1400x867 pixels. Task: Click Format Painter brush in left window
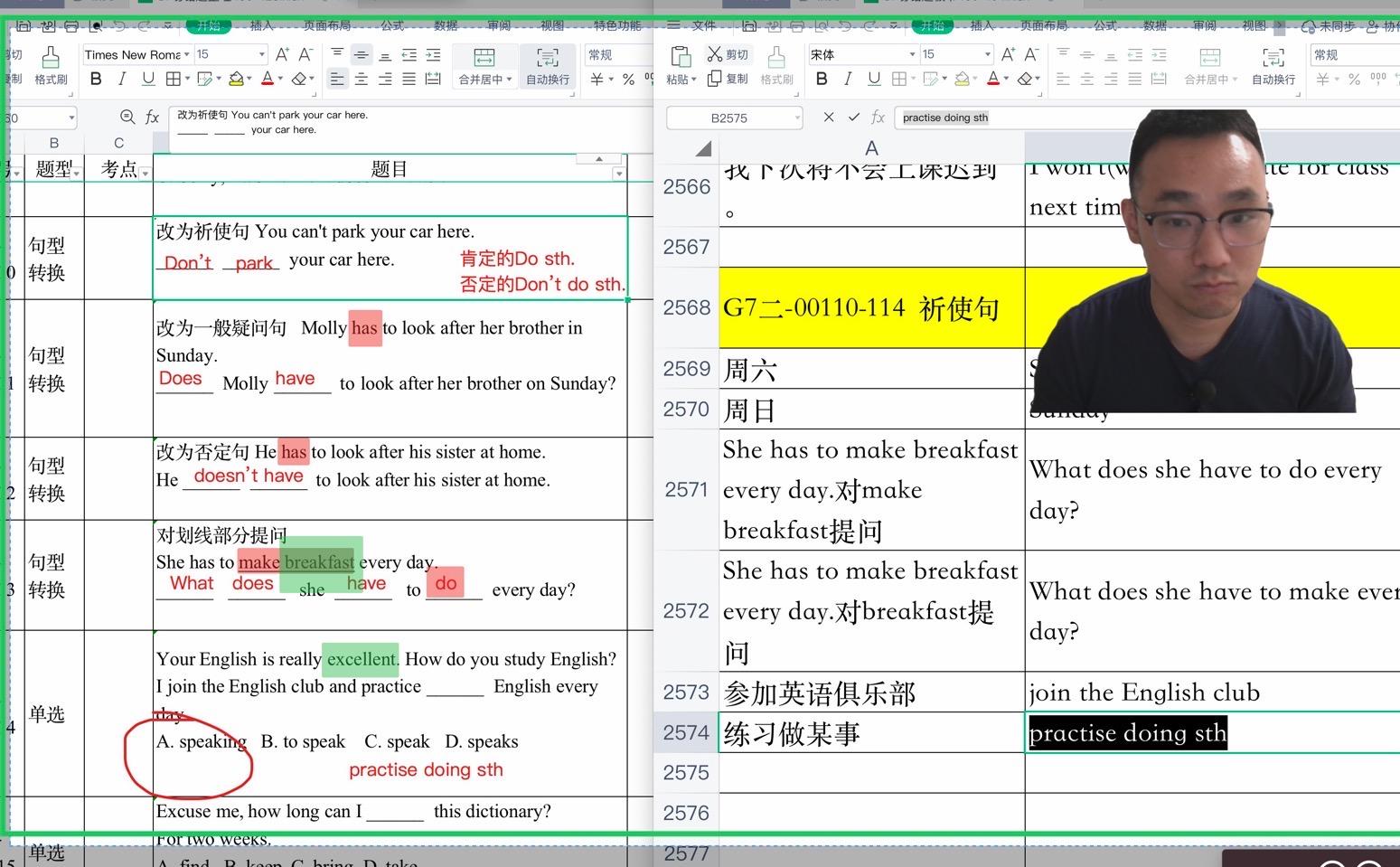(51, 58)
